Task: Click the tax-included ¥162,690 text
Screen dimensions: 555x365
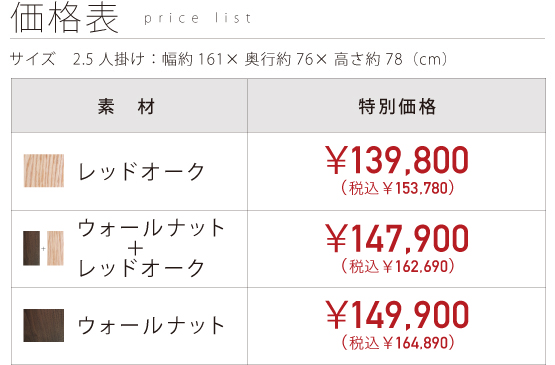Action: tap(397, 266)
